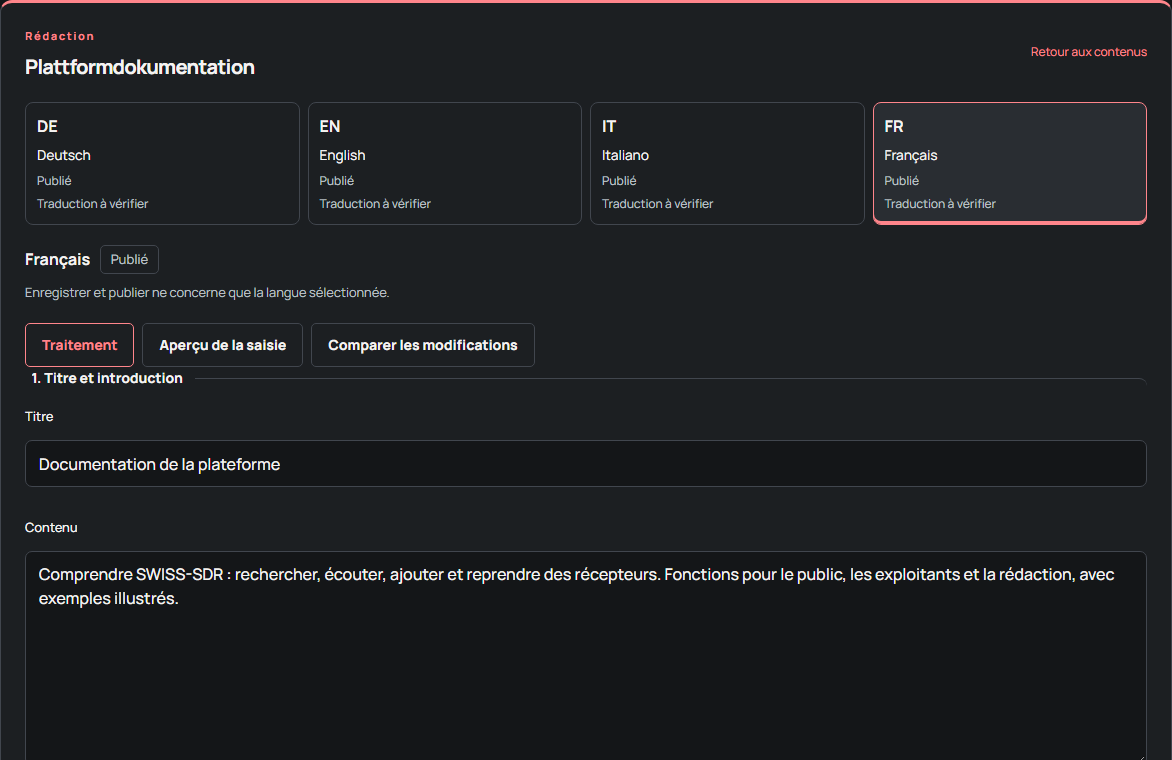Select the IT Italiano language card
1172x760 pixels.
point(727,163)
